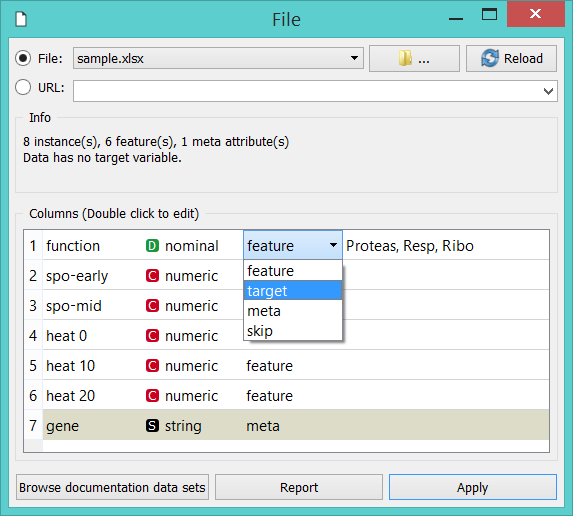This screenshot has width=573, height=516.
Task: Click the string type icon for gene
Action: coord(152,425)
